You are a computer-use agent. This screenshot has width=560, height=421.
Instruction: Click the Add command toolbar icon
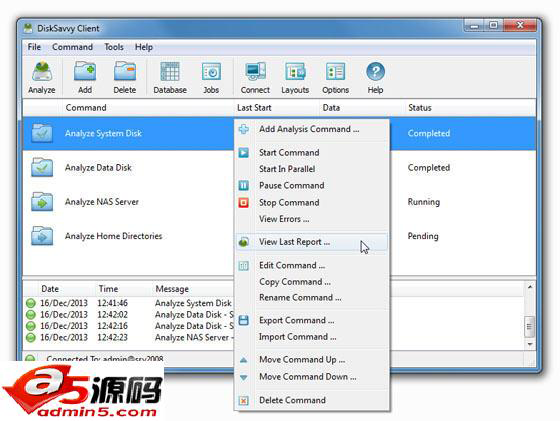85,71
